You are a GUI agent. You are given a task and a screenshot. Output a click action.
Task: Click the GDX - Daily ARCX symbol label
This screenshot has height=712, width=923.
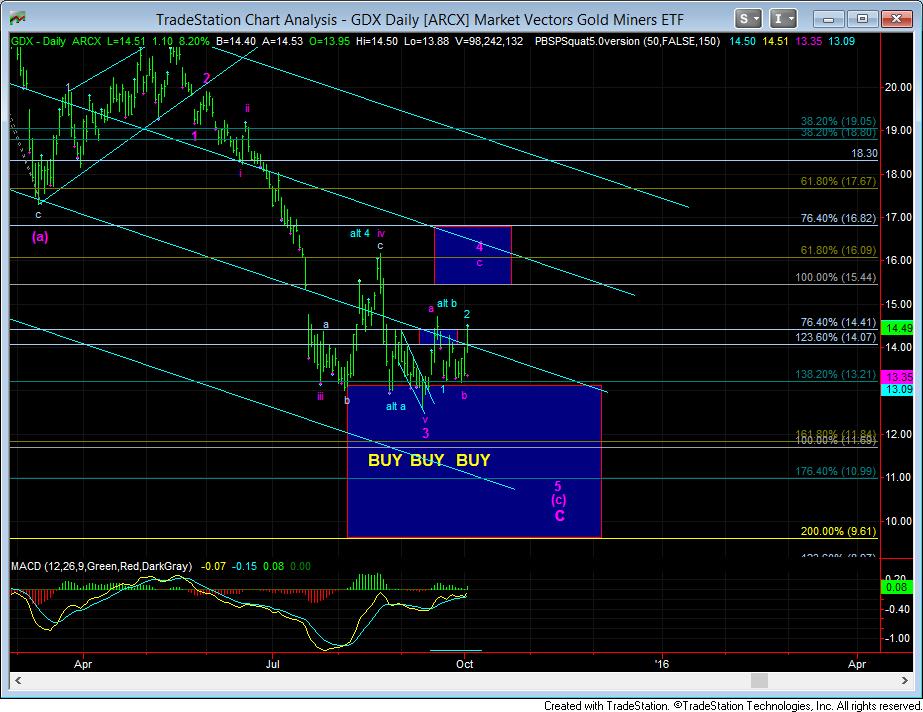[x=57, y=41]
